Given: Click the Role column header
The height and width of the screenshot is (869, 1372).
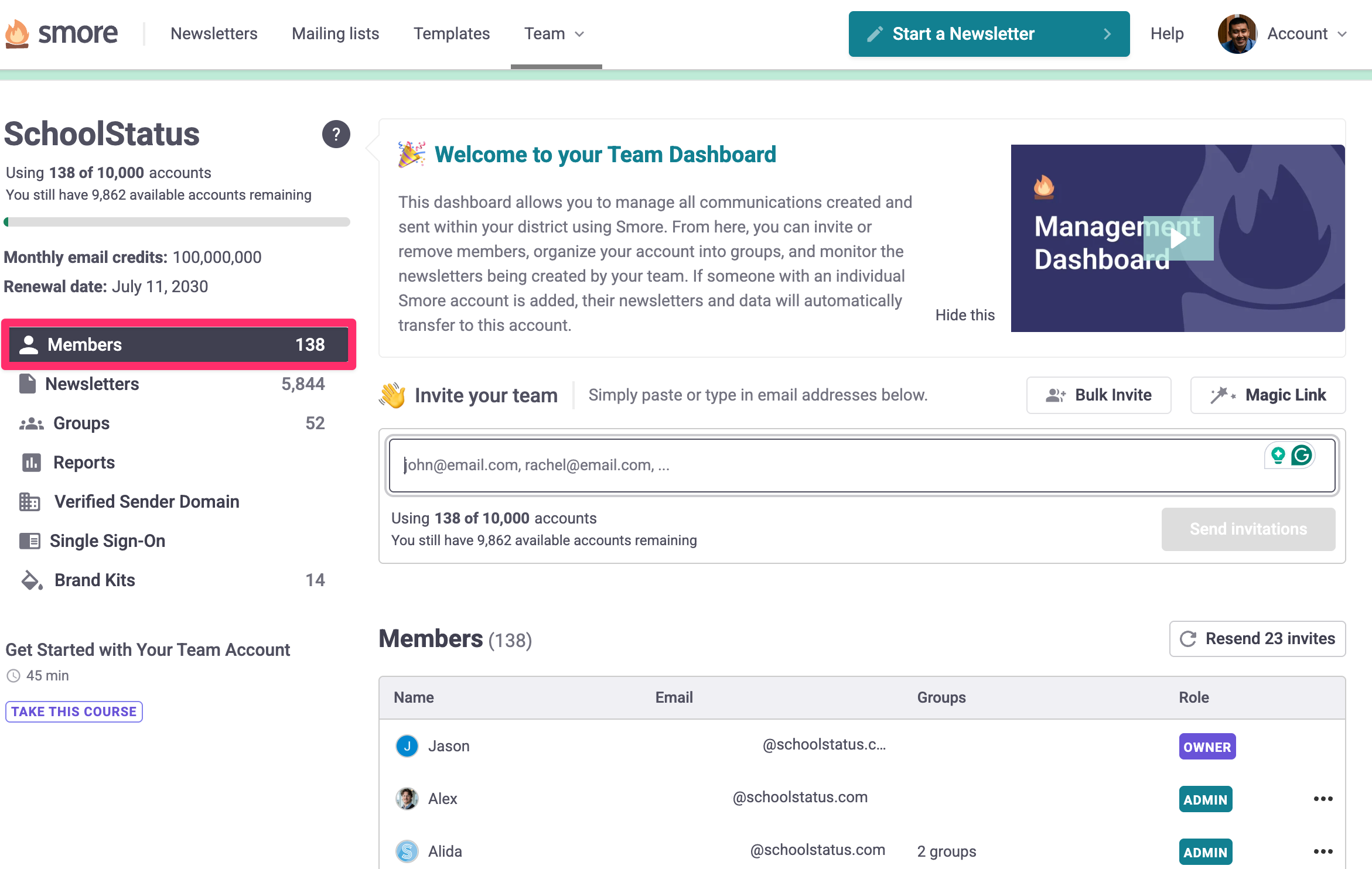Looking at the screenshot, I should [1193, 697].
